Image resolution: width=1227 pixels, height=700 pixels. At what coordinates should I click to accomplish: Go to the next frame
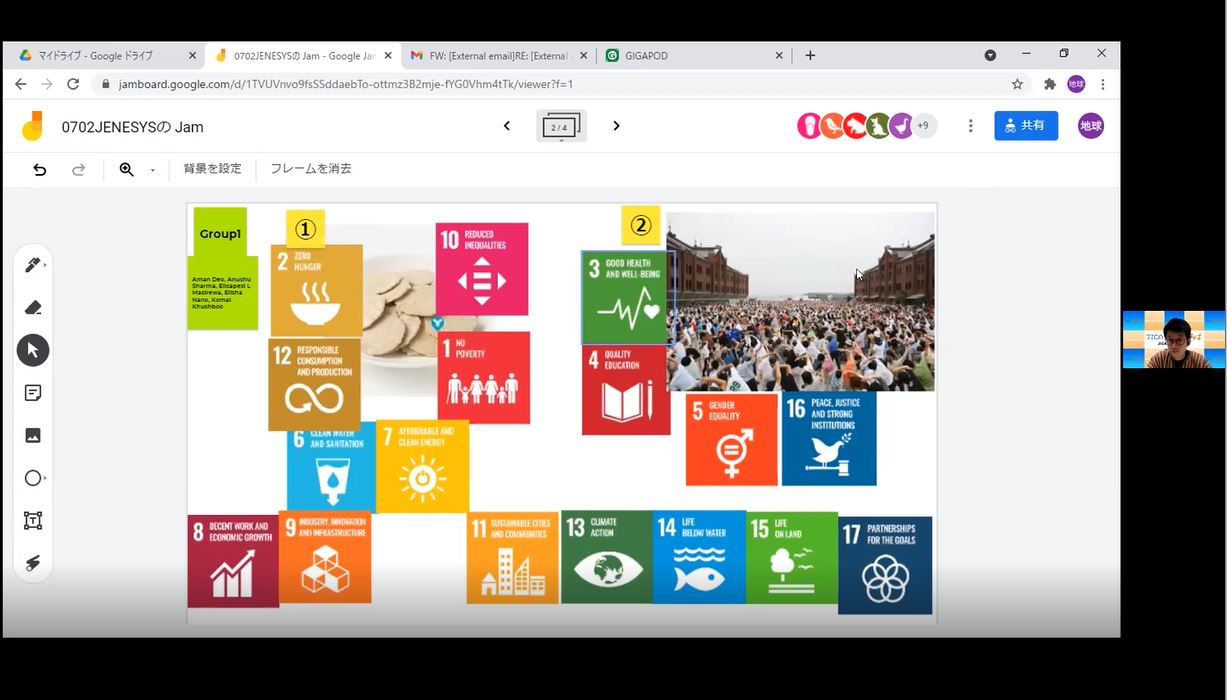click(616, 126)
